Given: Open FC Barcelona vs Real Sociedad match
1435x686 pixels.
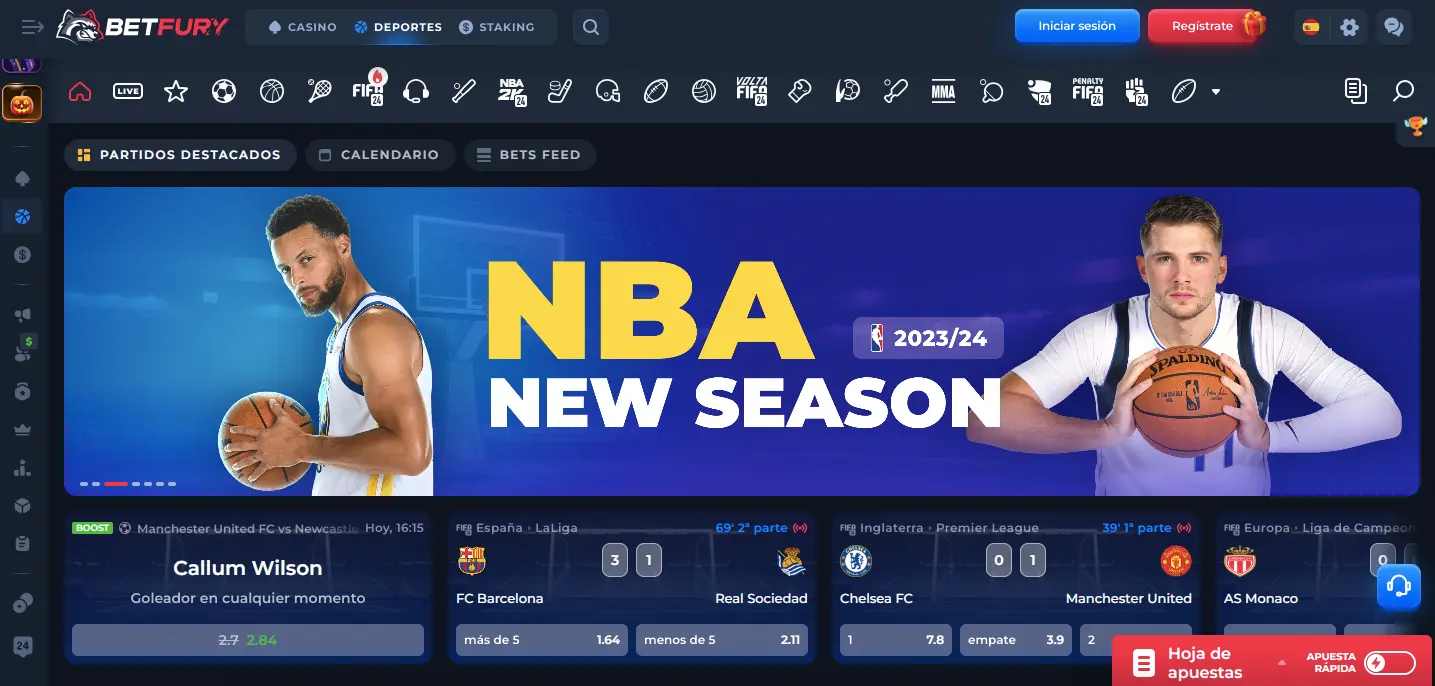Looking at the screenshot, I should pos(632,588).
